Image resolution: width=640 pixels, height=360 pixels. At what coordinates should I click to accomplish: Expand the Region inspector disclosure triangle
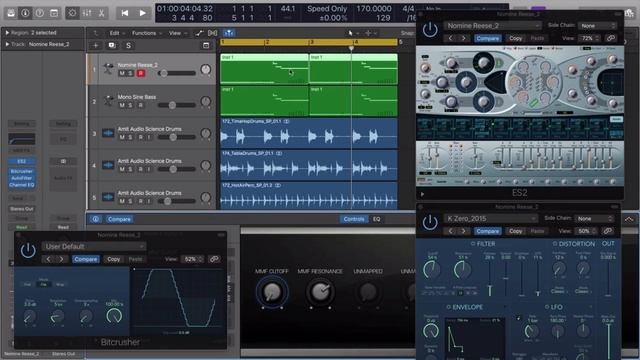pos(7,33)
